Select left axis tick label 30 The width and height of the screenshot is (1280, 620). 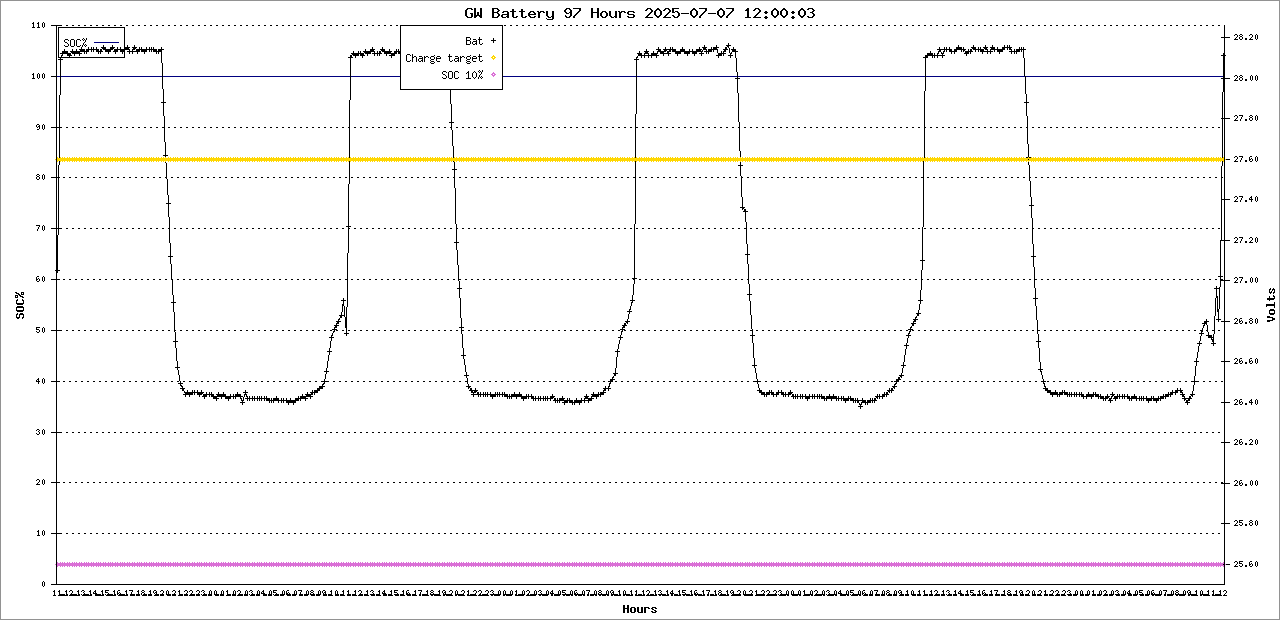43,432
